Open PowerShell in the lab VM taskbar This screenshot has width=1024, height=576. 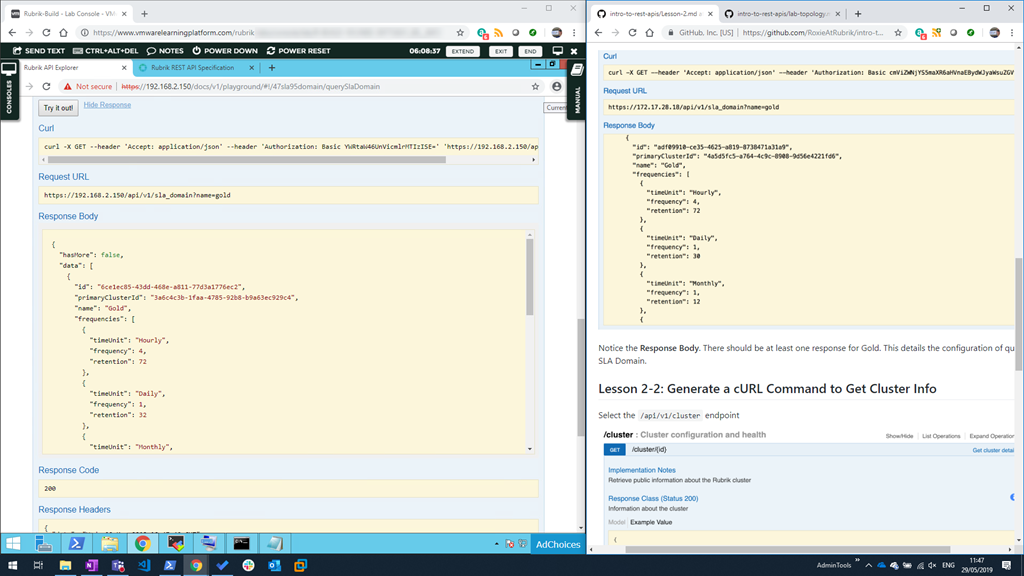point(76,543)
